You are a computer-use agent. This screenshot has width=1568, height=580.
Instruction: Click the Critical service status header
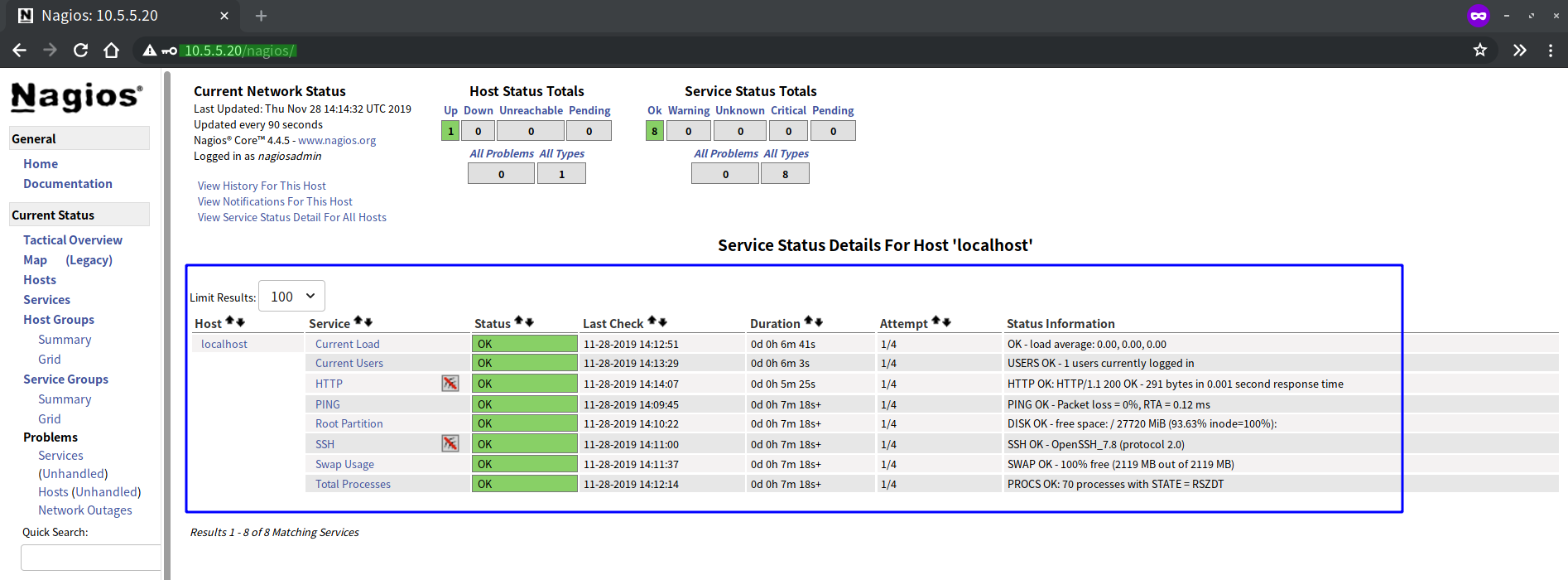[x=788, y=110]
